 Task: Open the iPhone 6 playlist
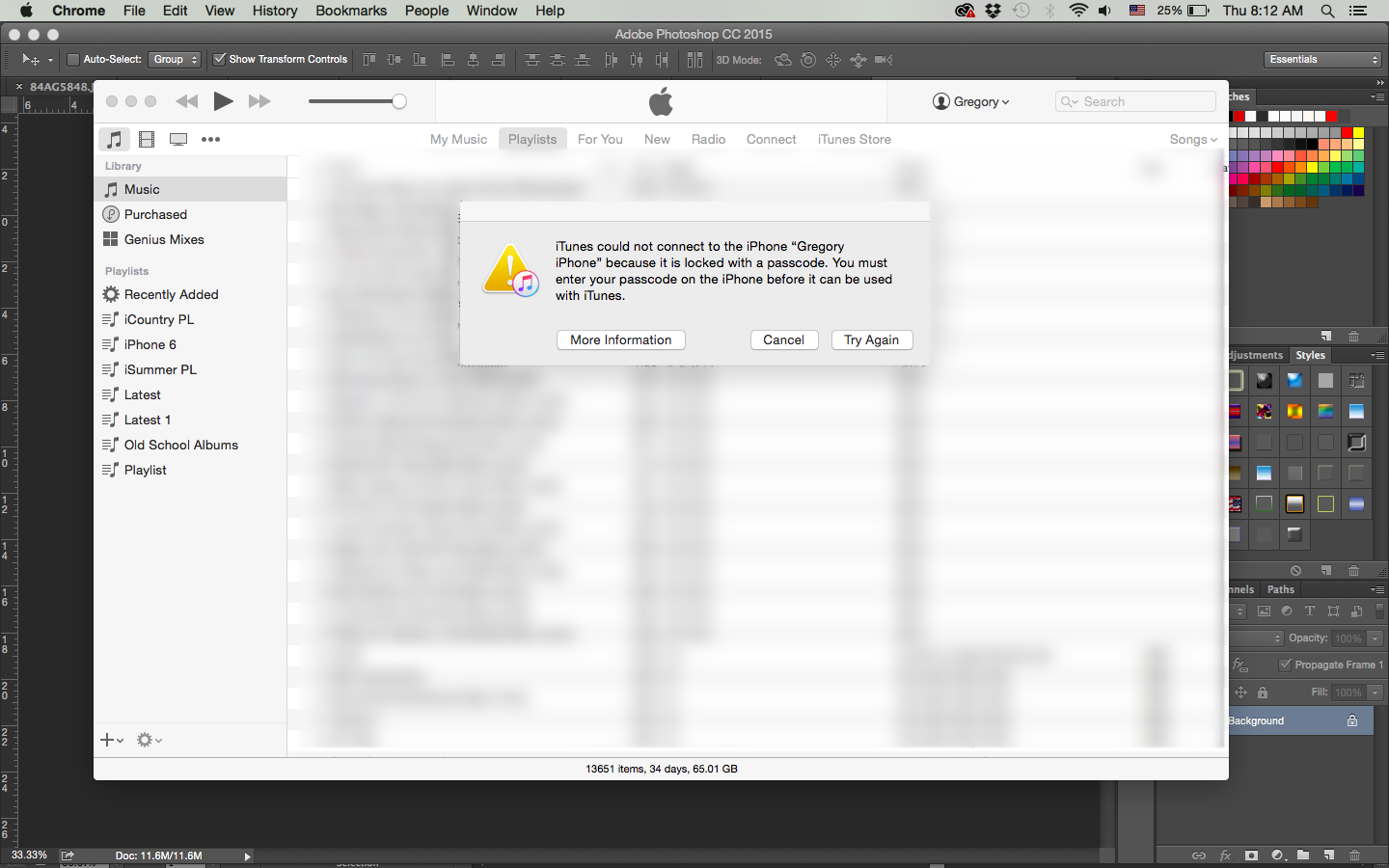pos(190,344)
